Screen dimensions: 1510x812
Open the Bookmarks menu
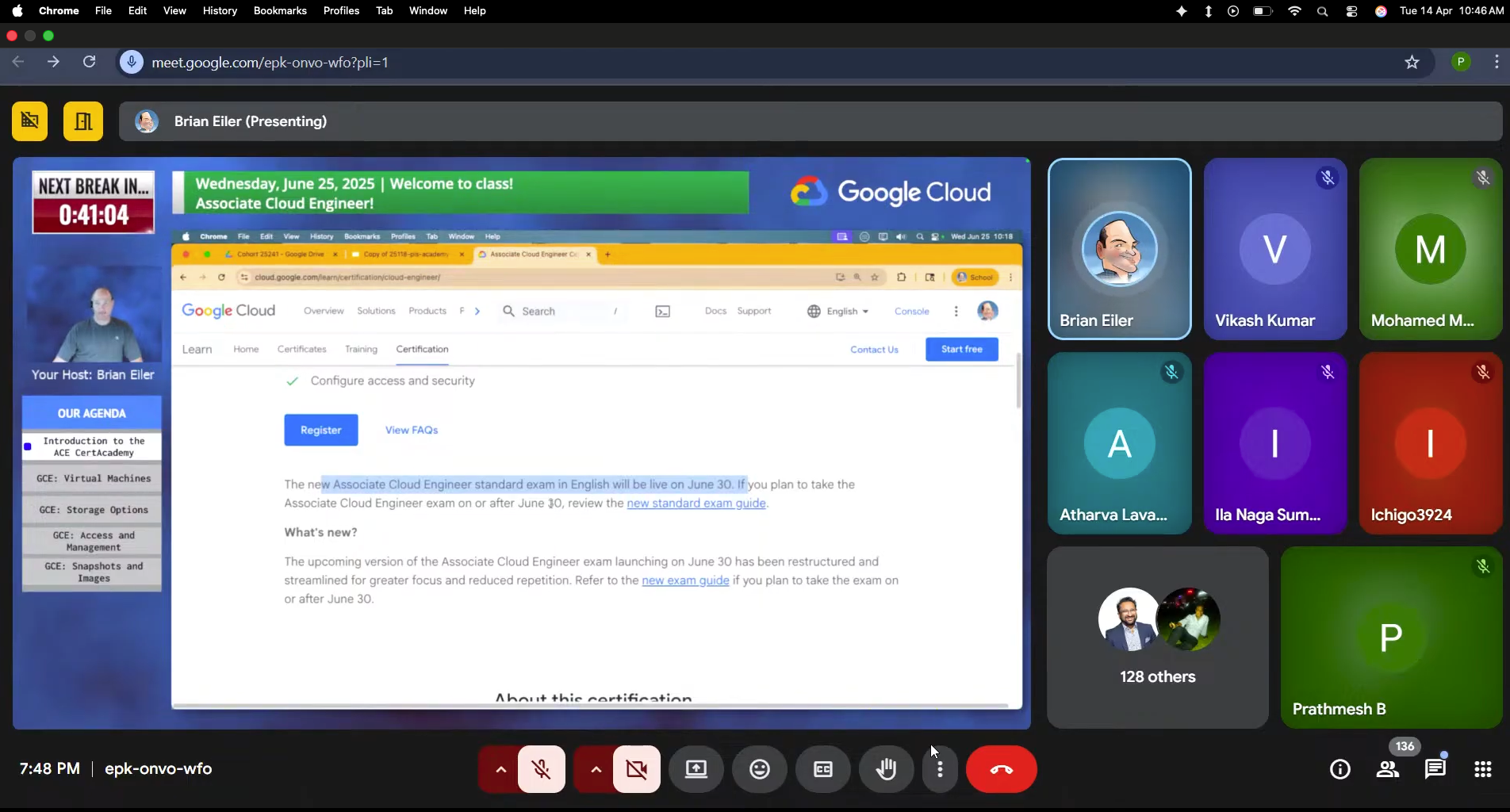pos(280,11)
